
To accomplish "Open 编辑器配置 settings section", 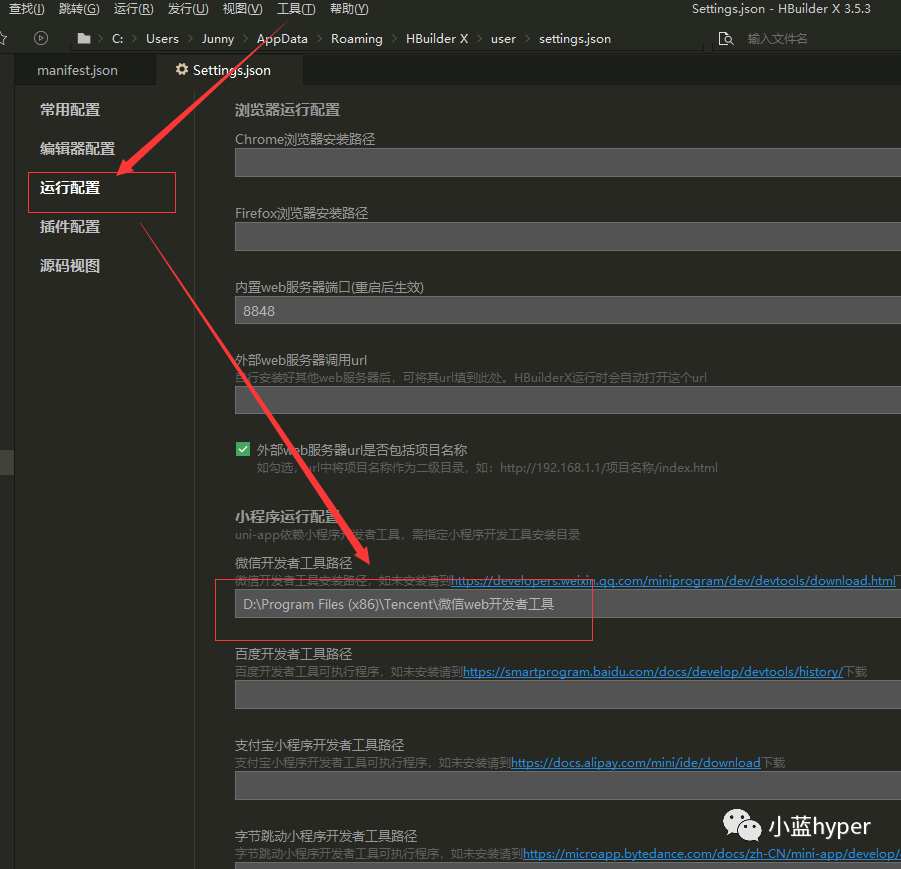I will (77, 149).
